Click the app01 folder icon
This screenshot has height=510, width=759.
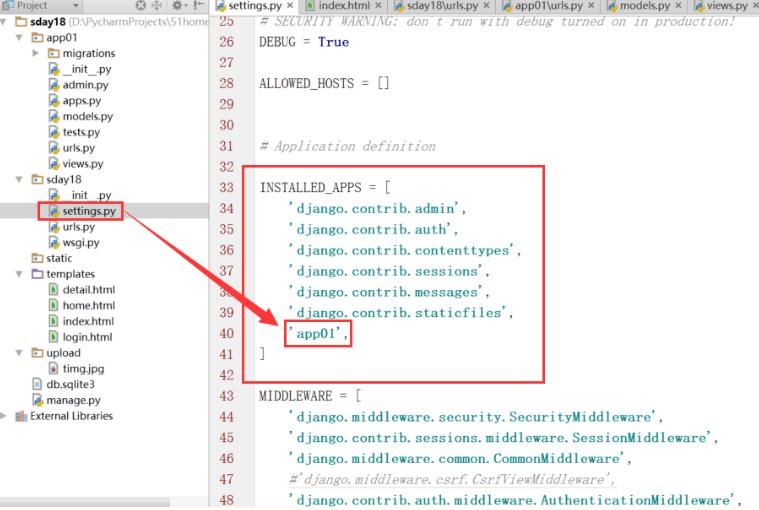[x=37, y=37]
